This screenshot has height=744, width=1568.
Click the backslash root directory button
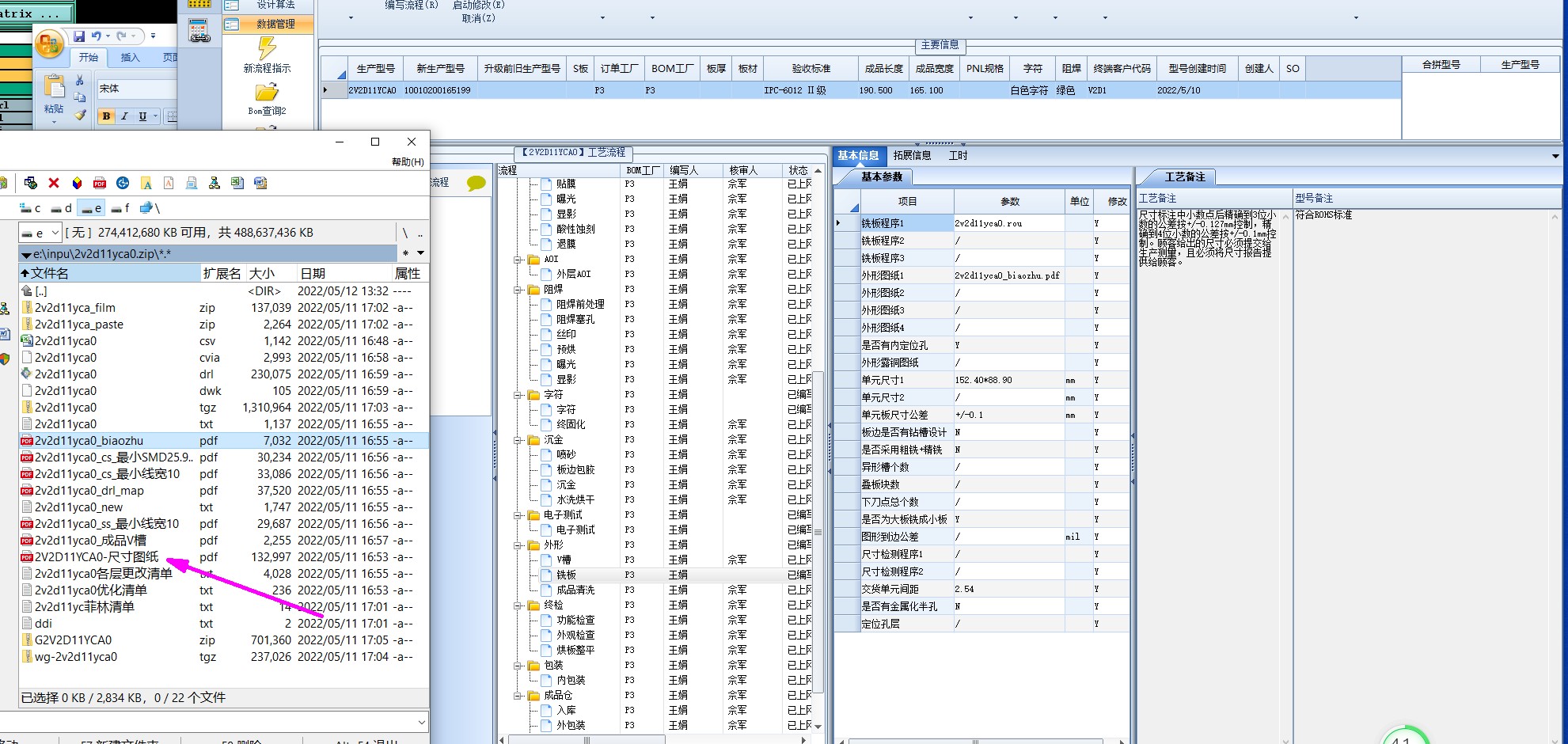(405, 233)
